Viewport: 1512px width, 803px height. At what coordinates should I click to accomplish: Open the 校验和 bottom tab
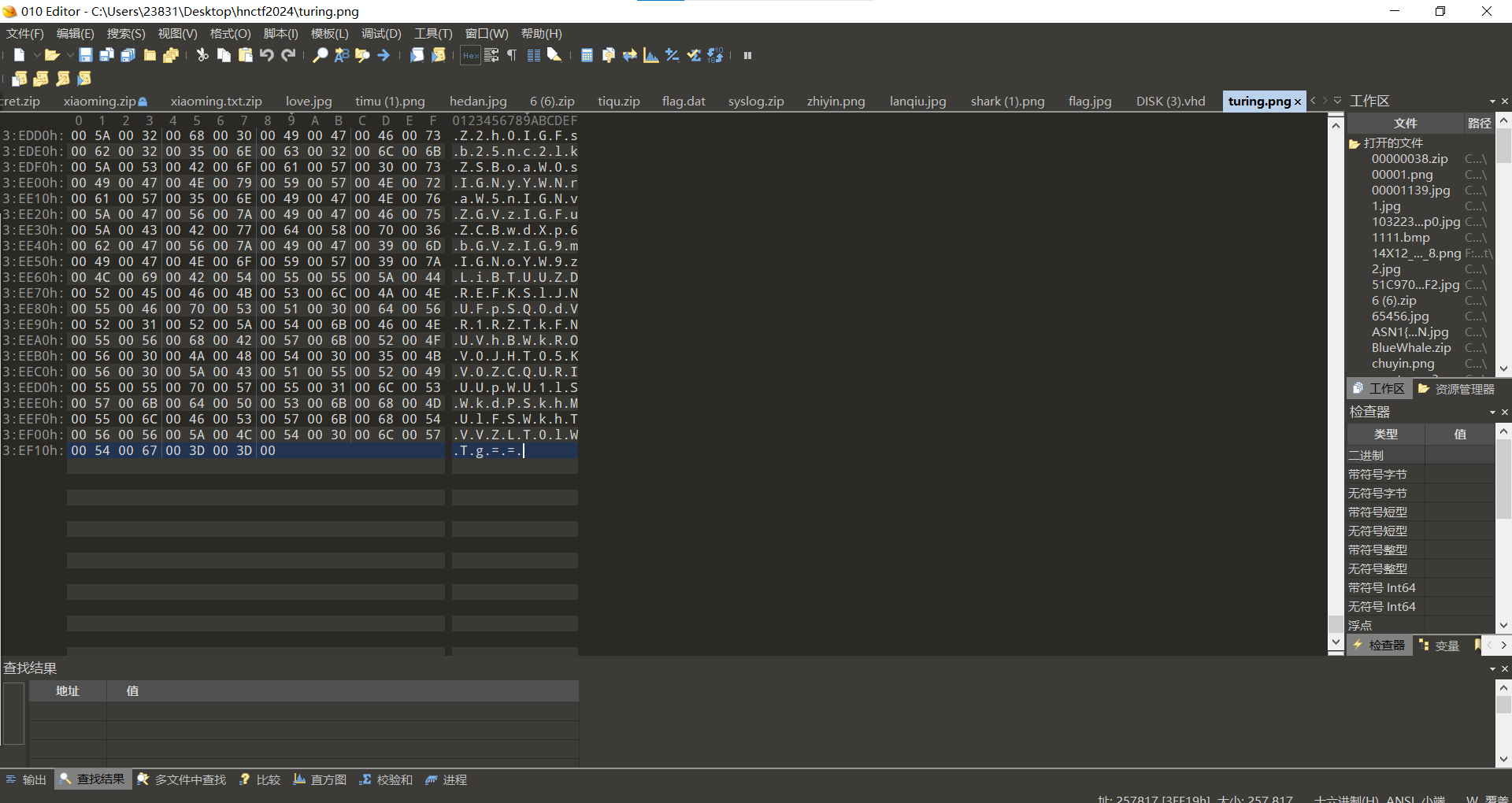386,780
